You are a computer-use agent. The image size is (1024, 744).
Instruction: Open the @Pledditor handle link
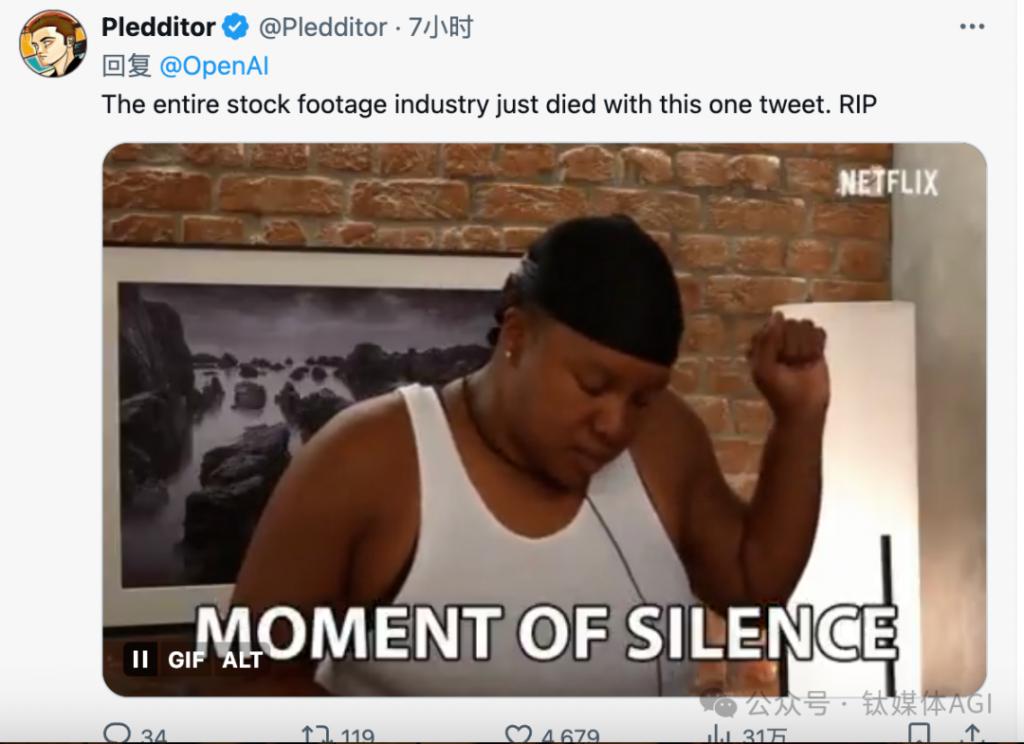323,27
